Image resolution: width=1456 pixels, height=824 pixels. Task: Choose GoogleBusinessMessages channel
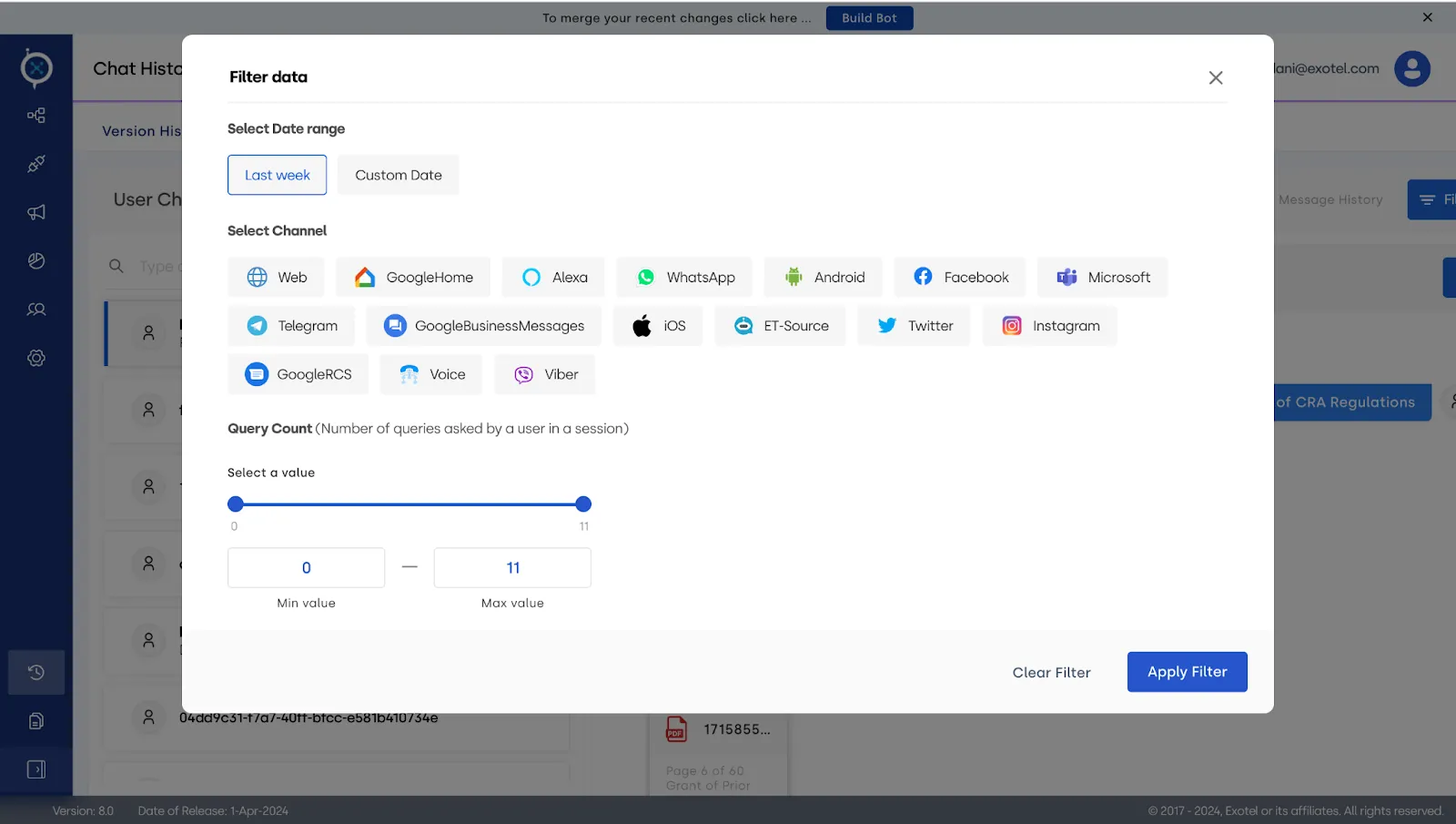pyautogui.click(x=484, y=326)
